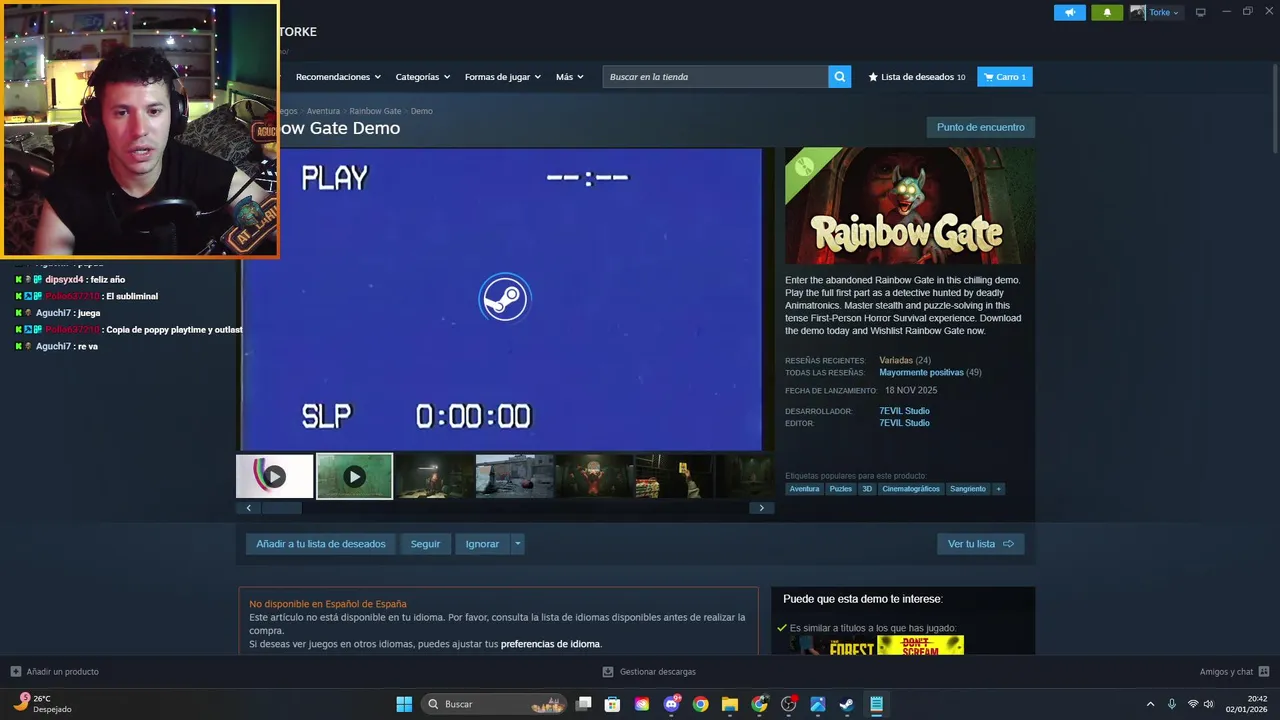Click the Steam loading icon in video
Image resolution: width=1280 pixels, height=720 pixels.
tap(503, 298)
